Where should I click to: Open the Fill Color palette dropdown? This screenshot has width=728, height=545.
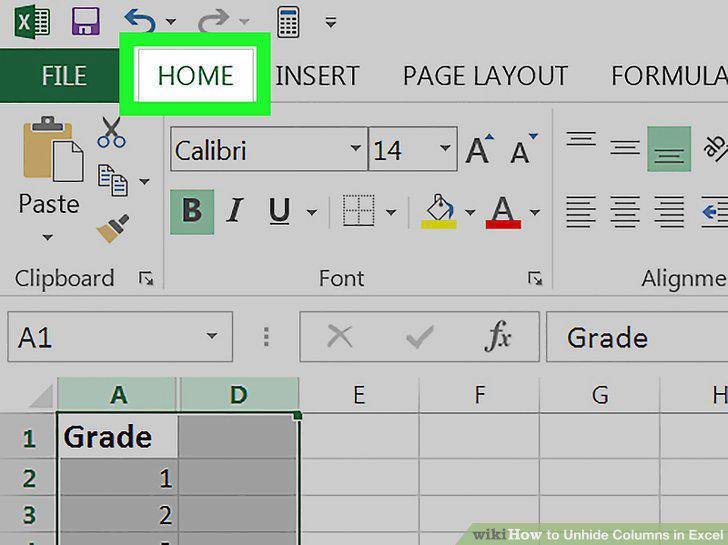(x=470, y=213)
